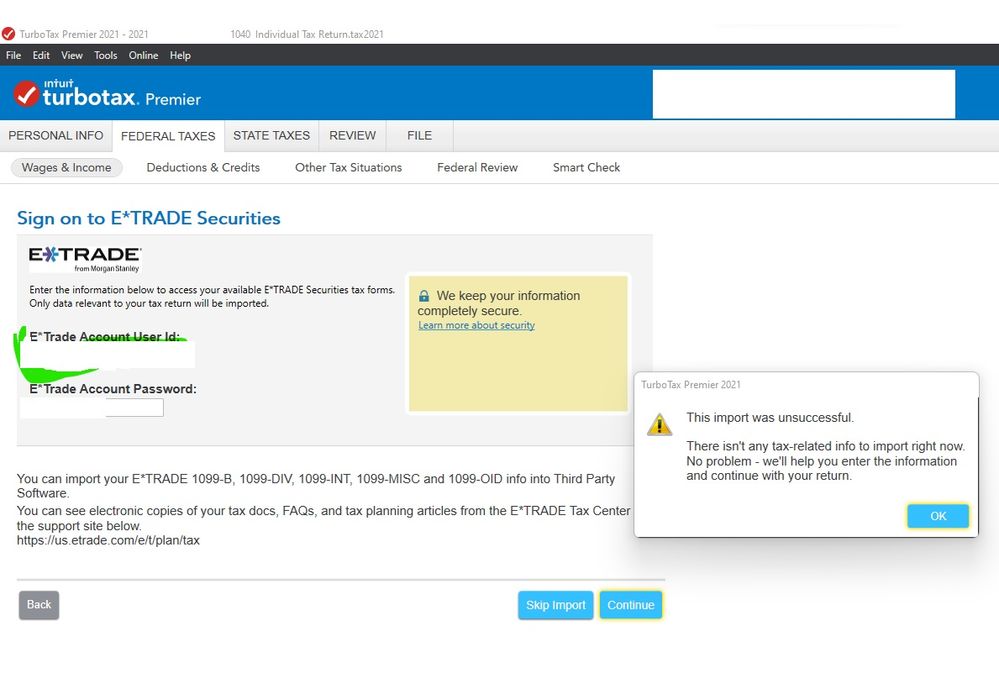Click the TurboTax Premier 2021 dialog title
The image size is (999, 700).
(x=691, y=385)
